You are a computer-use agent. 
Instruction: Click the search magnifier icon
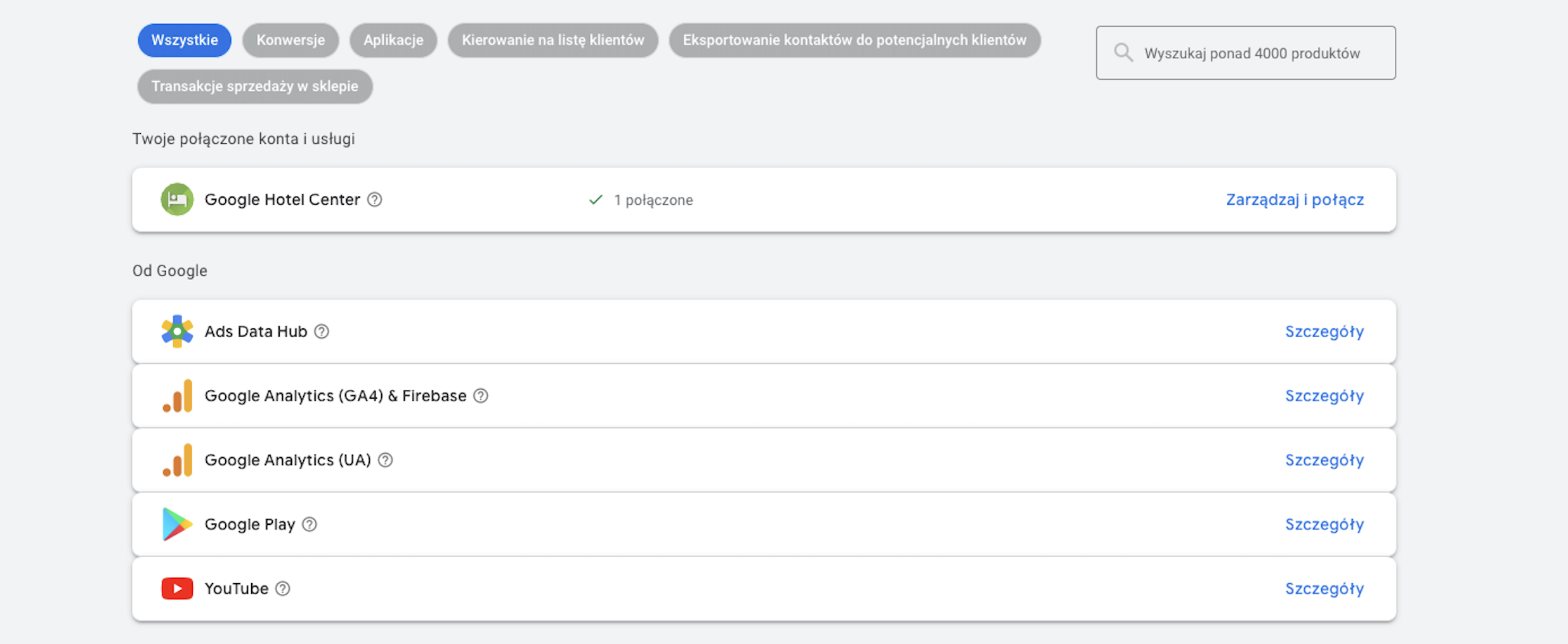pyautogui.click(x=1123, y=53)
